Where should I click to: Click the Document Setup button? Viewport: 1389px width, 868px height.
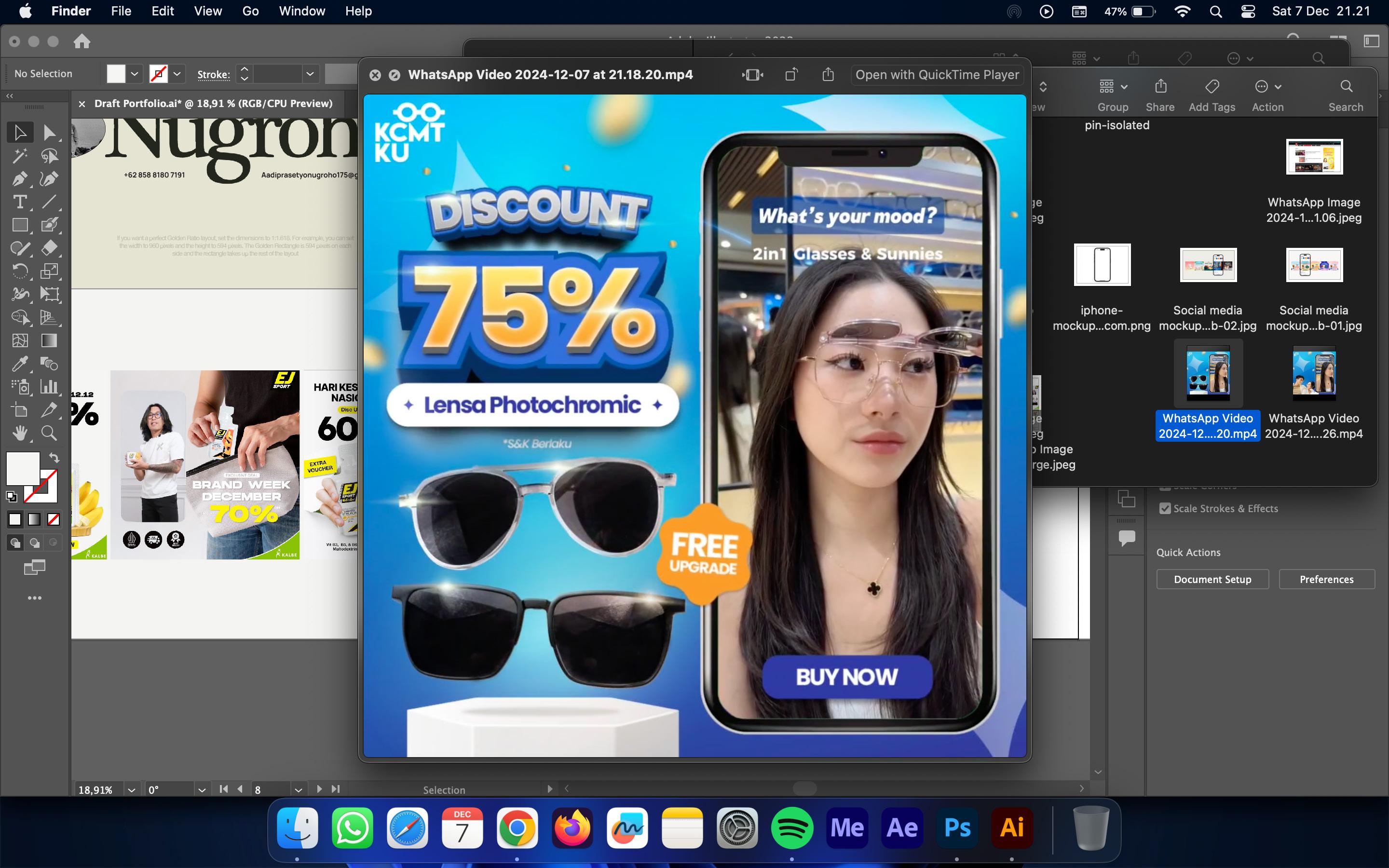tap(1212, 579)
